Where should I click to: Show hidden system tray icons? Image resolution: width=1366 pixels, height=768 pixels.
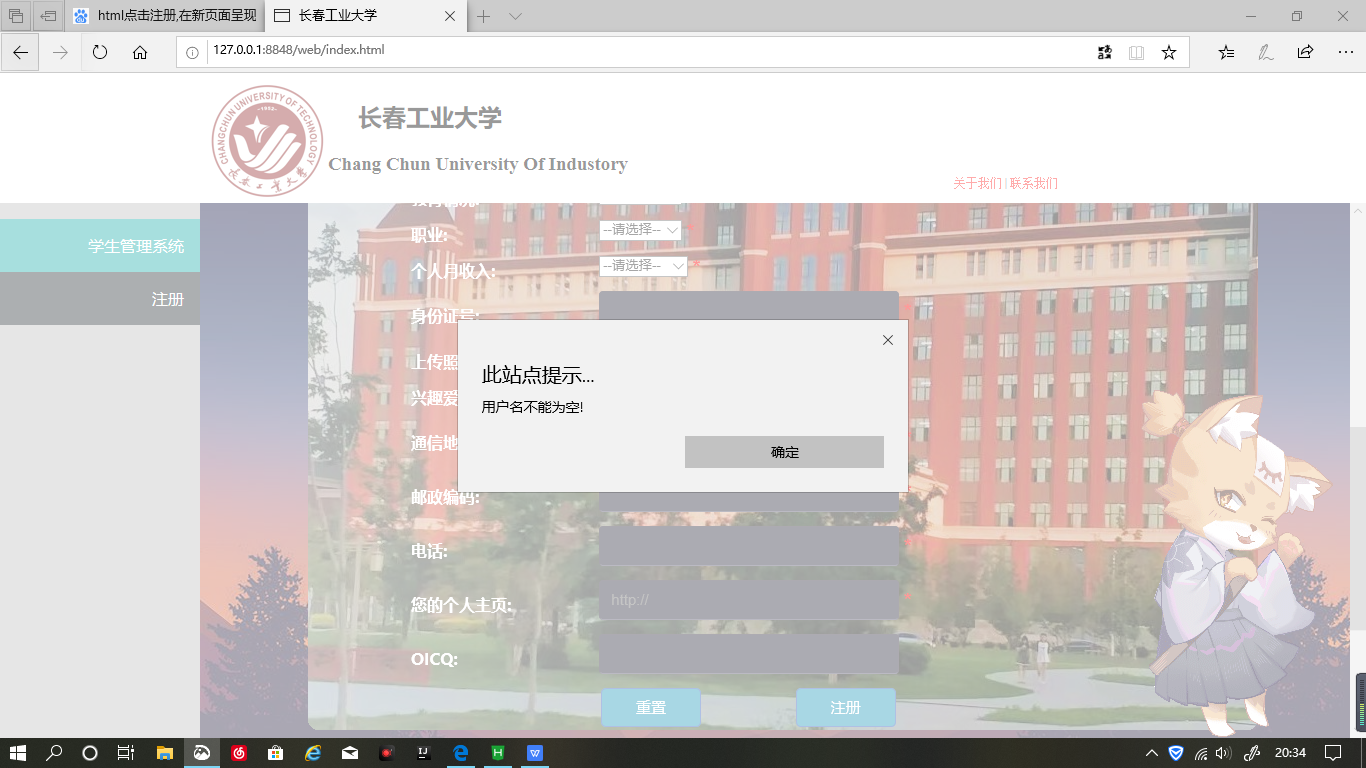(x=1152, y=753)
